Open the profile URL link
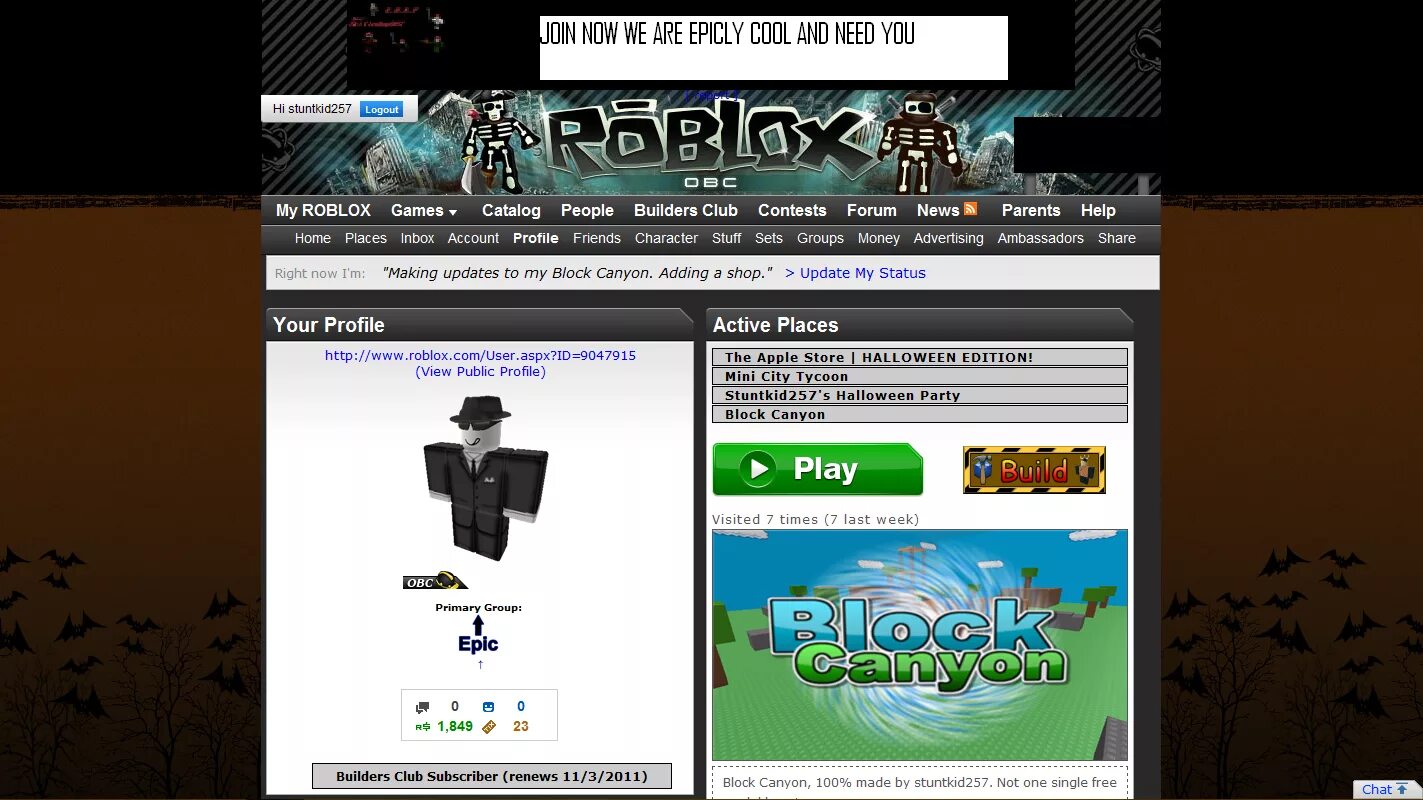 point(480,355)
